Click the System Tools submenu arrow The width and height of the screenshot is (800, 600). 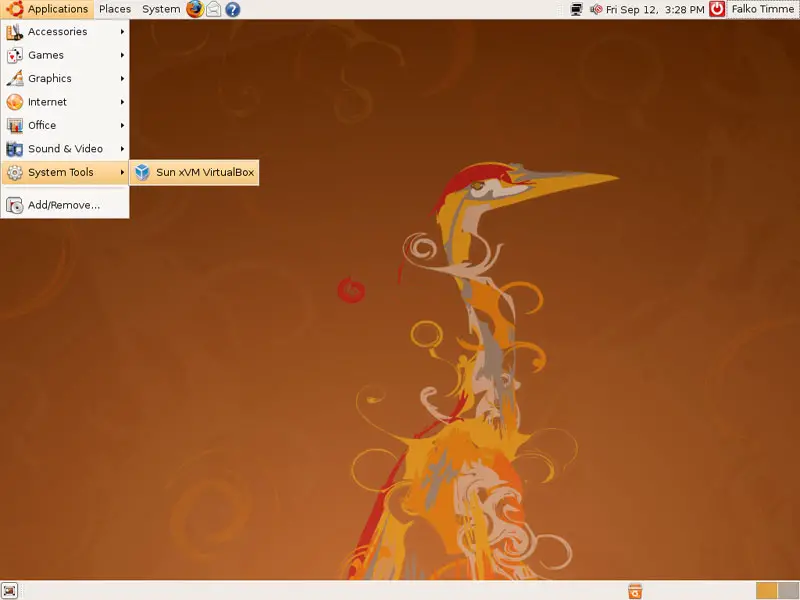tap(122, 172)
